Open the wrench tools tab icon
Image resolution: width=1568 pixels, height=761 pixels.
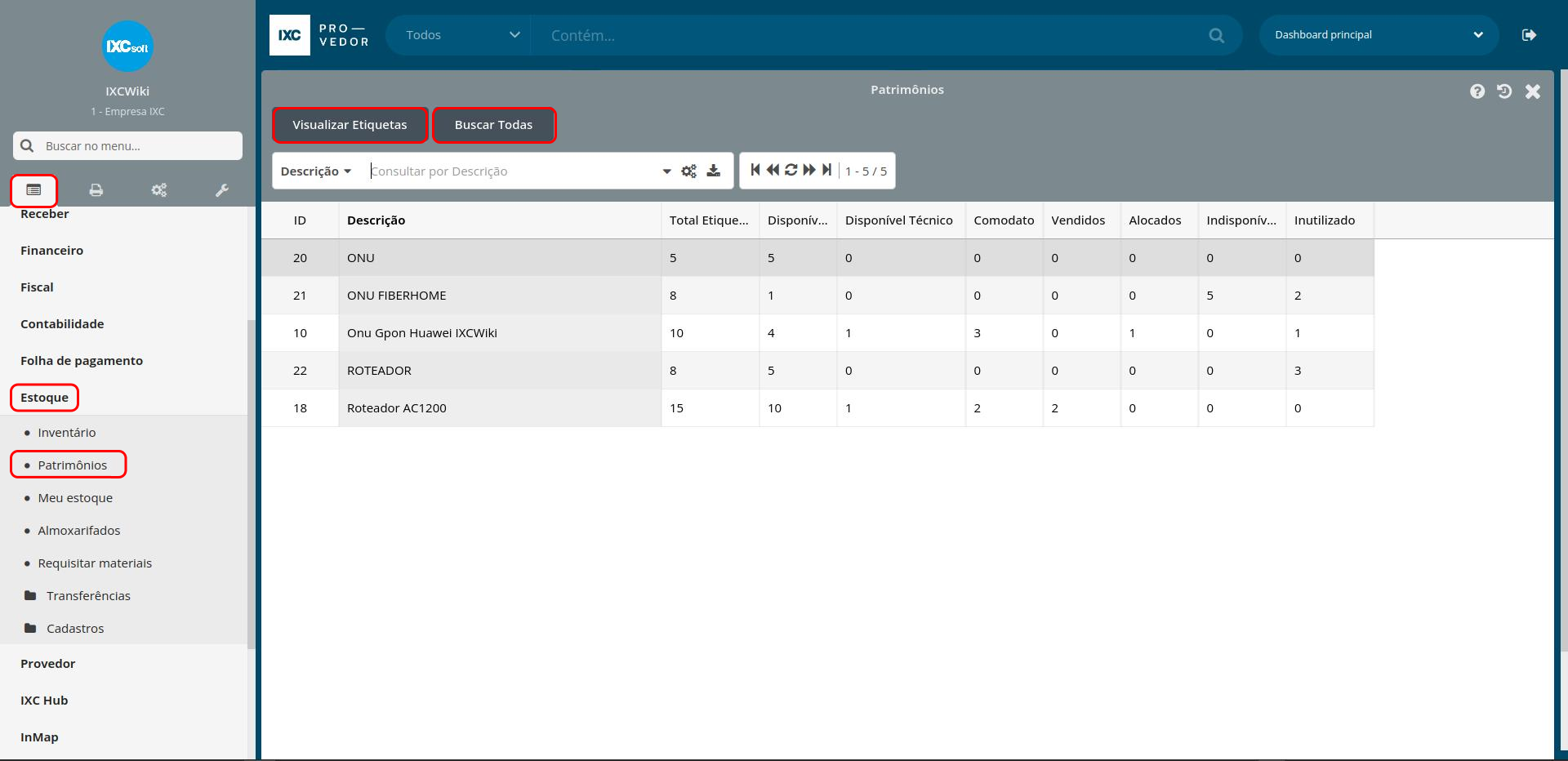(222, 190)
